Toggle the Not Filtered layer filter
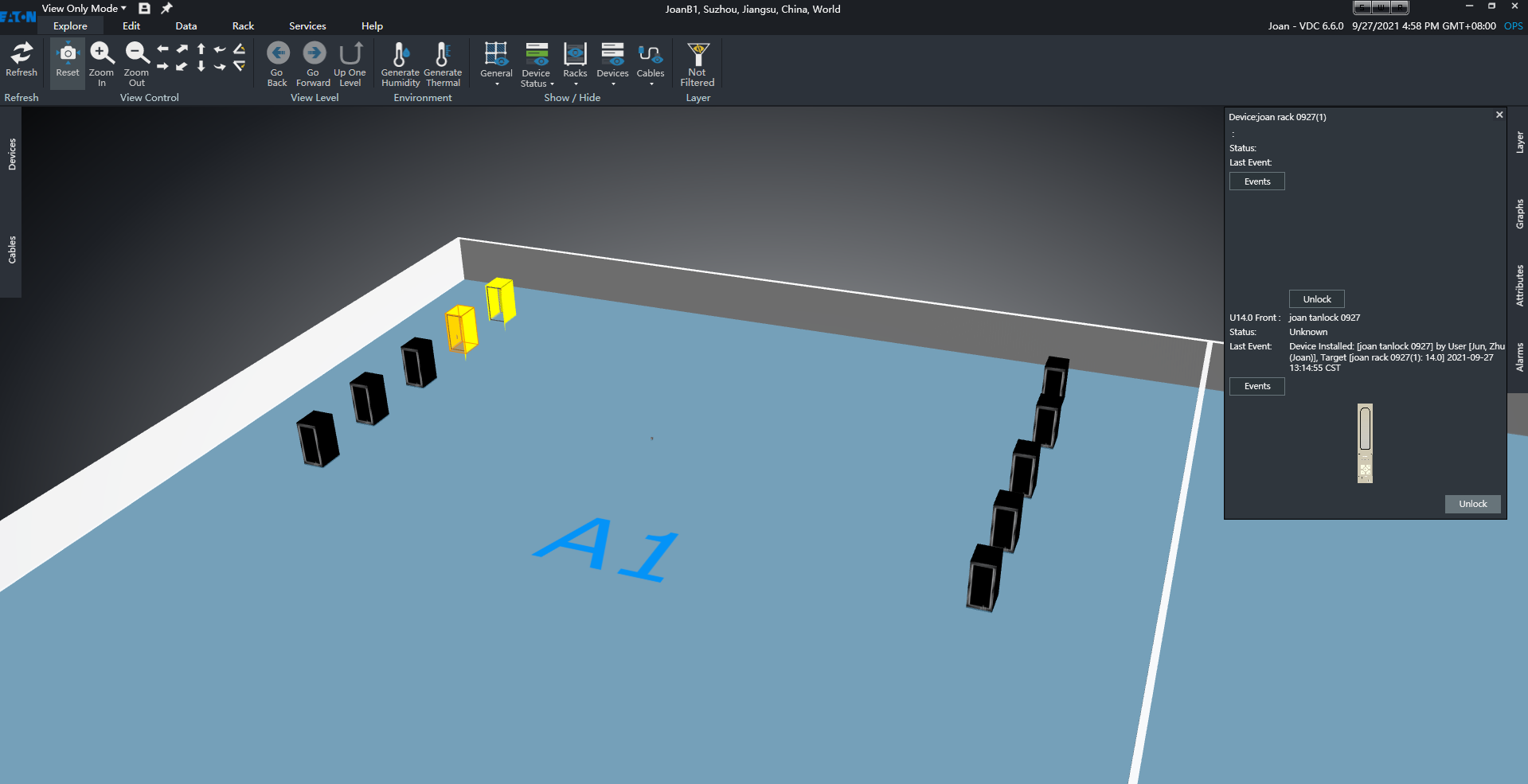The image size is (1528, 784). coord(698,62)
